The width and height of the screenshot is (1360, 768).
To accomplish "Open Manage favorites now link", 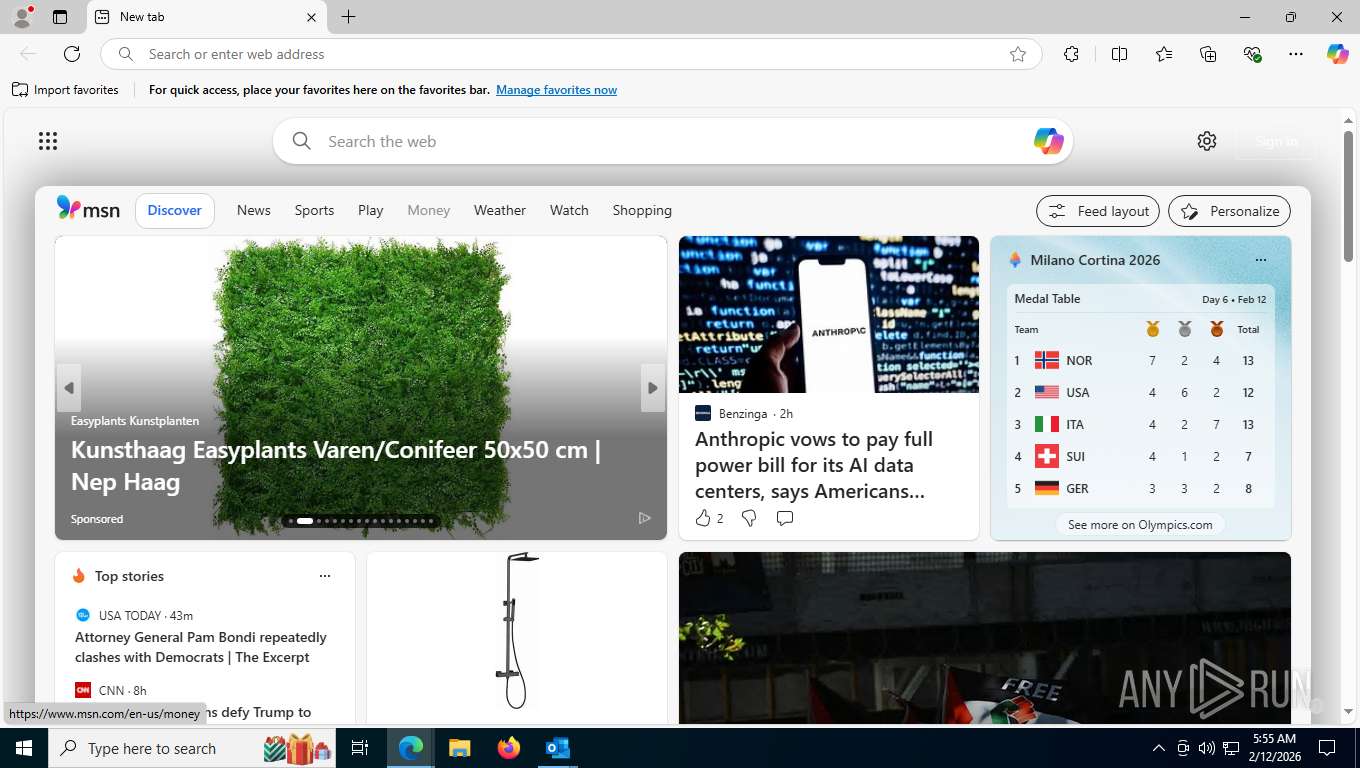I will (x=556, y=90).
